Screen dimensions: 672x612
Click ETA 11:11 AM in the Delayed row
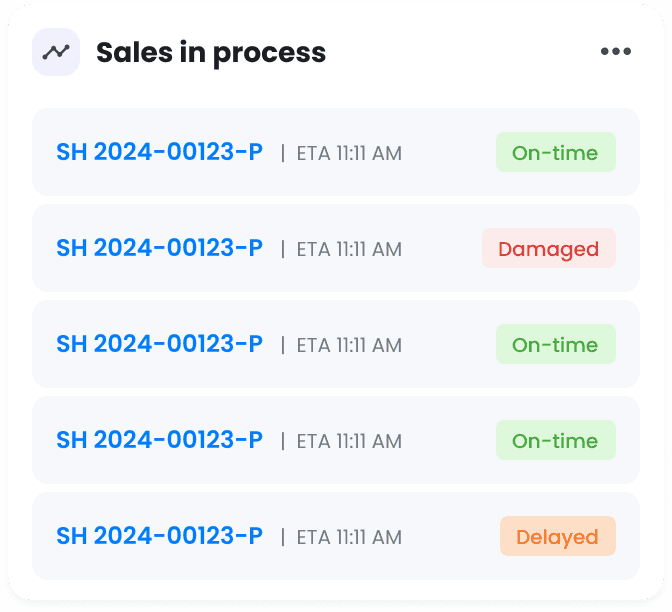click(x=349, y=537)
